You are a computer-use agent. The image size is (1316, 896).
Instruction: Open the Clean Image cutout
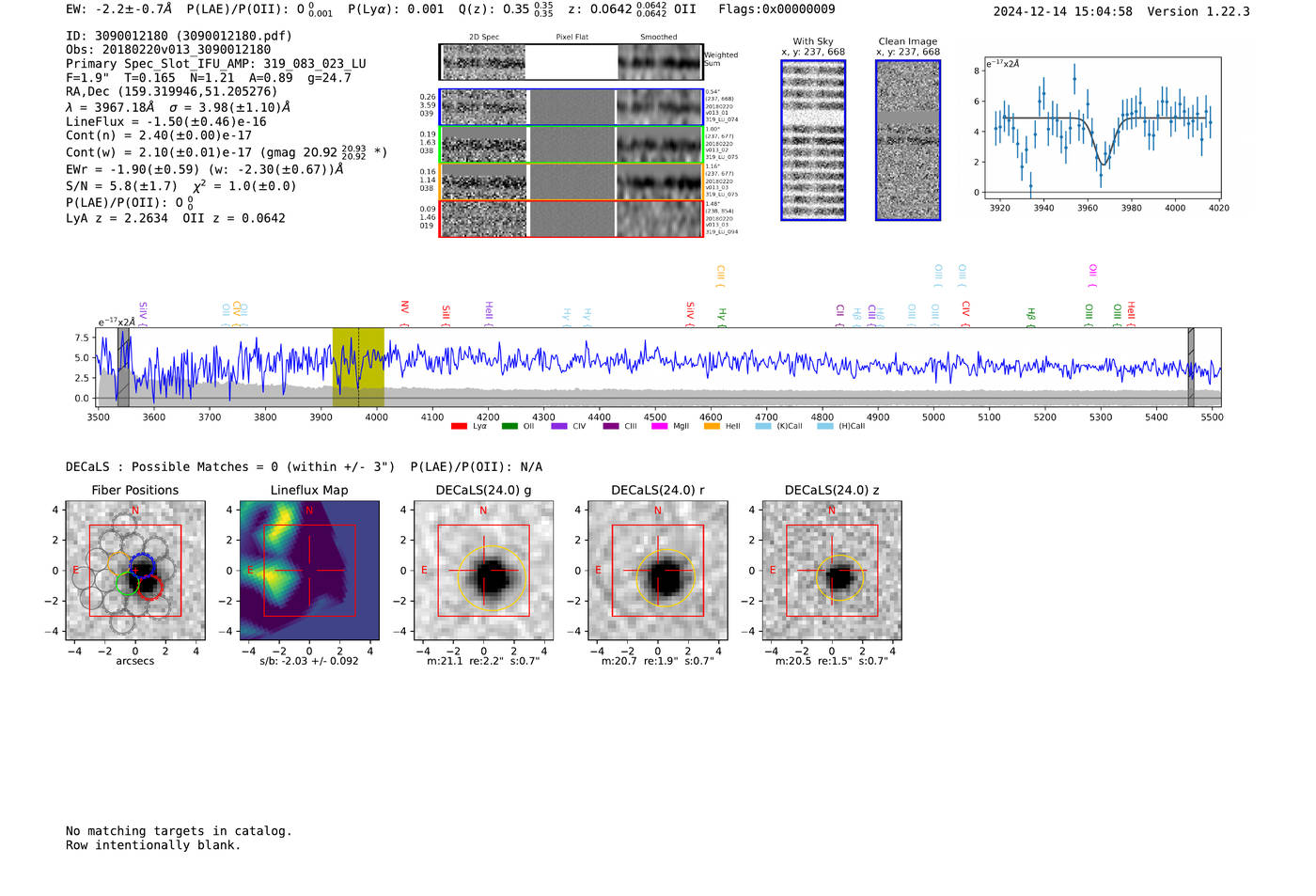(908, 140)
